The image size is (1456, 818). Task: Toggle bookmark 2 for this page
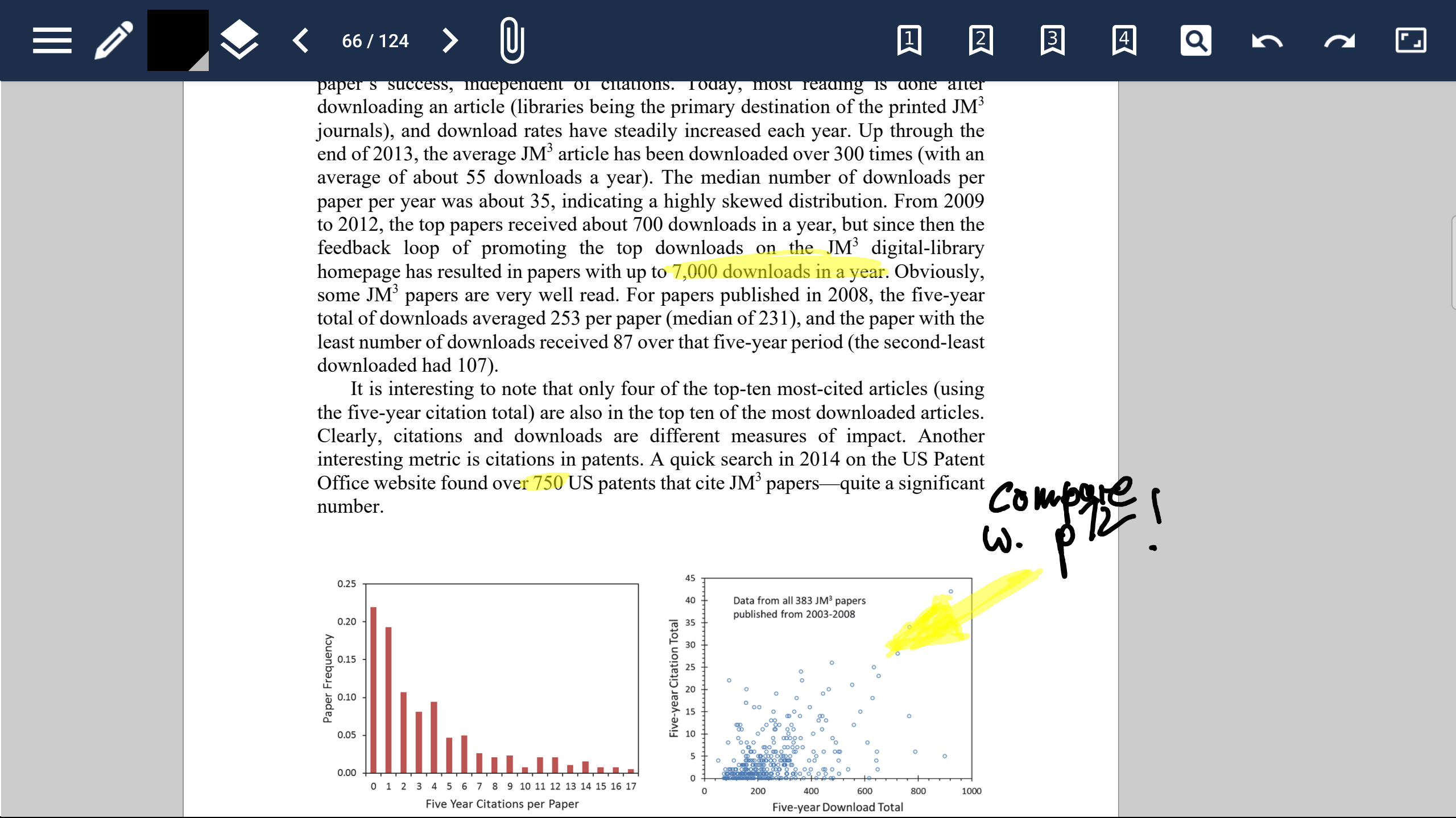pos(980,40)
